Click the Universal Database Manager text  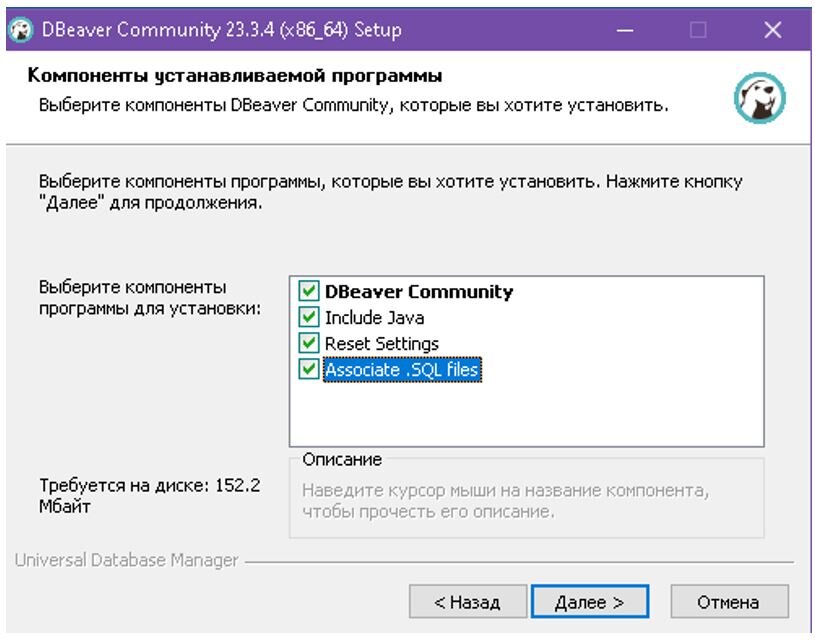(x=126, y=560)
